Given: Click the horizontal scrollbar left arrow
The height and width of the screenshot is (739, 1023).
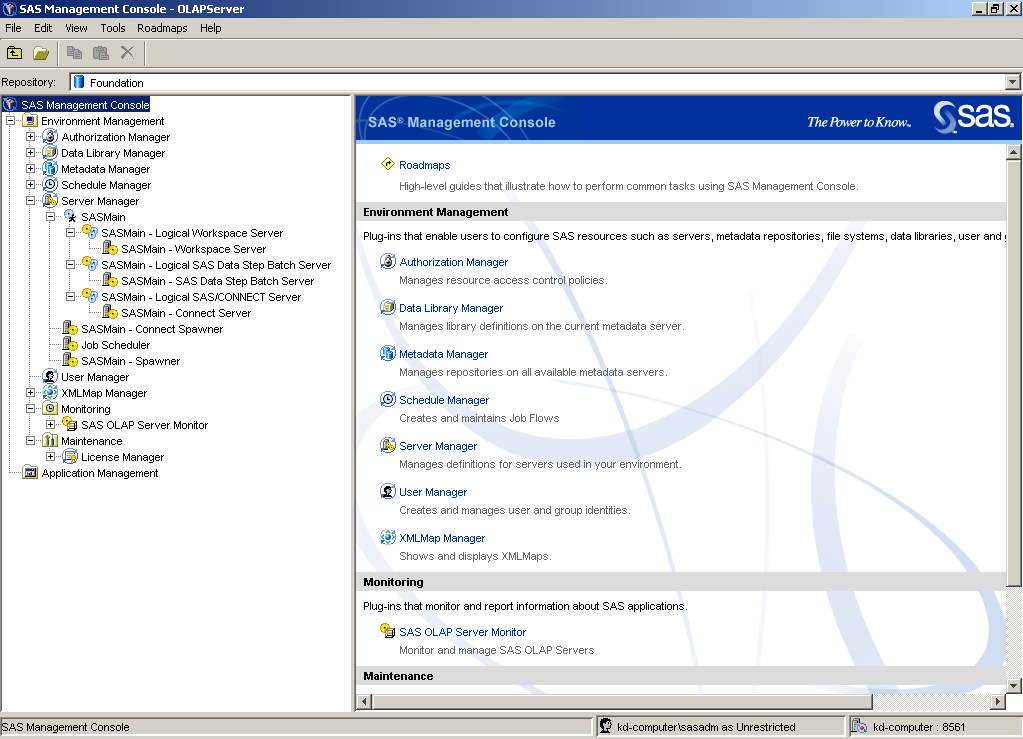Looking at the screenshot, I should [x=365, y=702].
